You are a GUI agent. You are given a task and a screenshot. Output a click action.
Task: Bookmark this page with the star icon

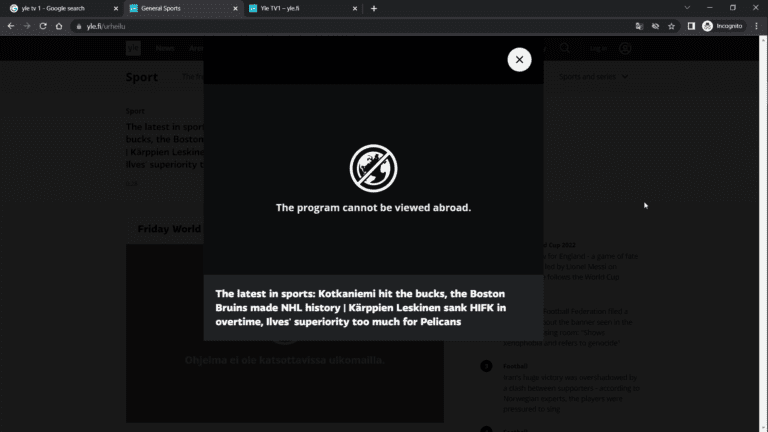672,26
